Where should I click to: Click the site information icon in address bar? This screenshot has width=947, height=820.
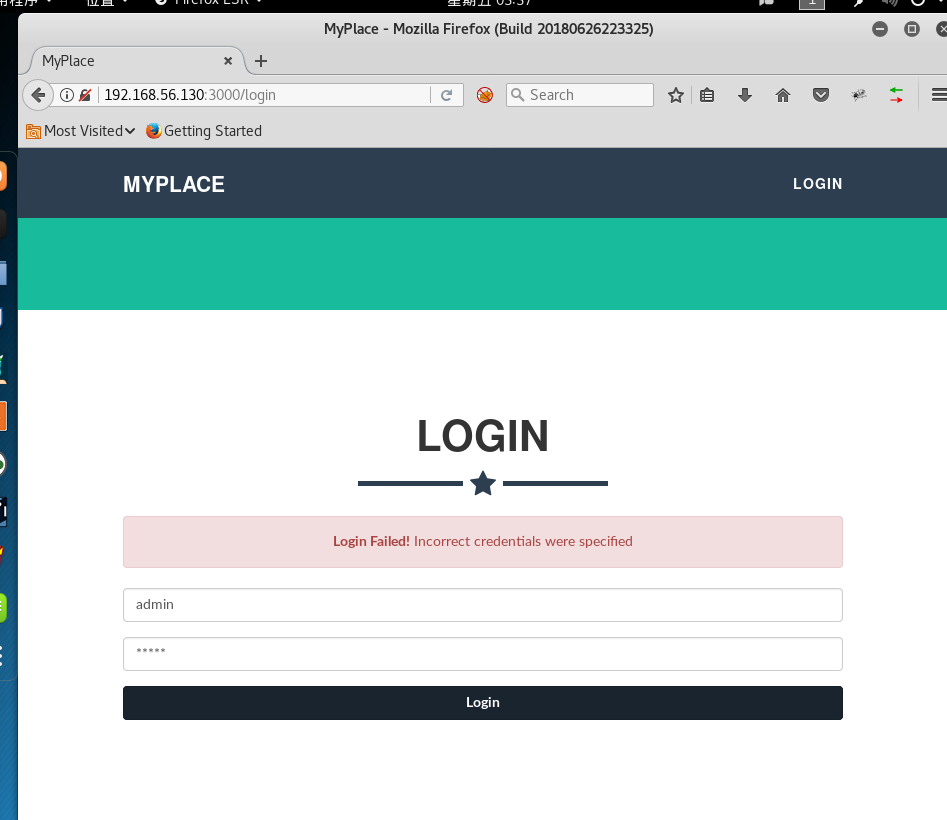66,94
